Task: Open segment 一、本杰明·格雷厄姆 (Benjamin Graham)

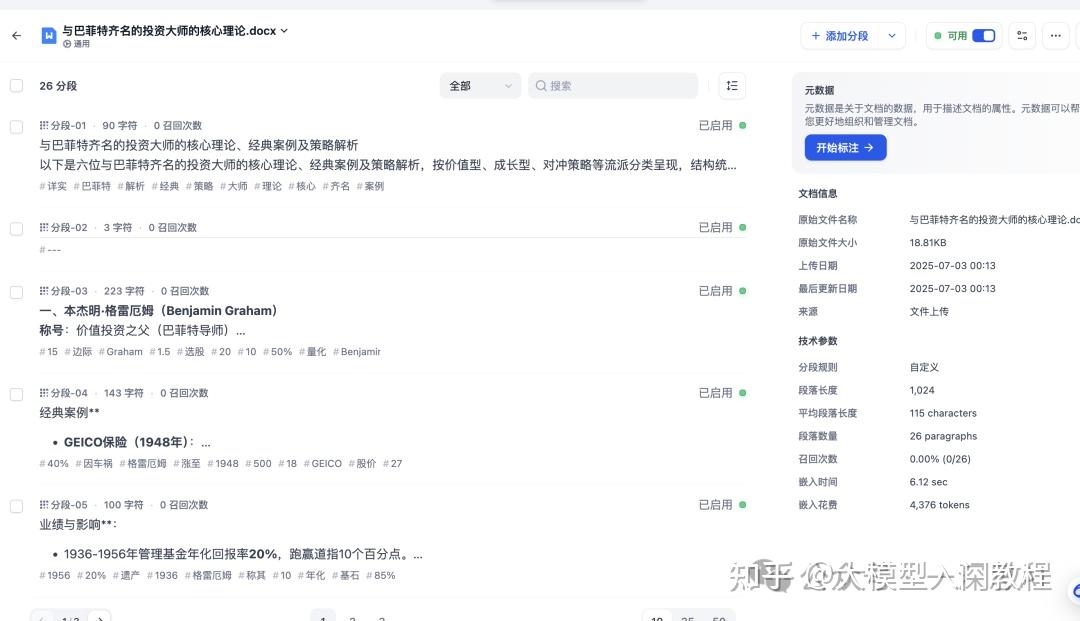Action: coord(158,310)
